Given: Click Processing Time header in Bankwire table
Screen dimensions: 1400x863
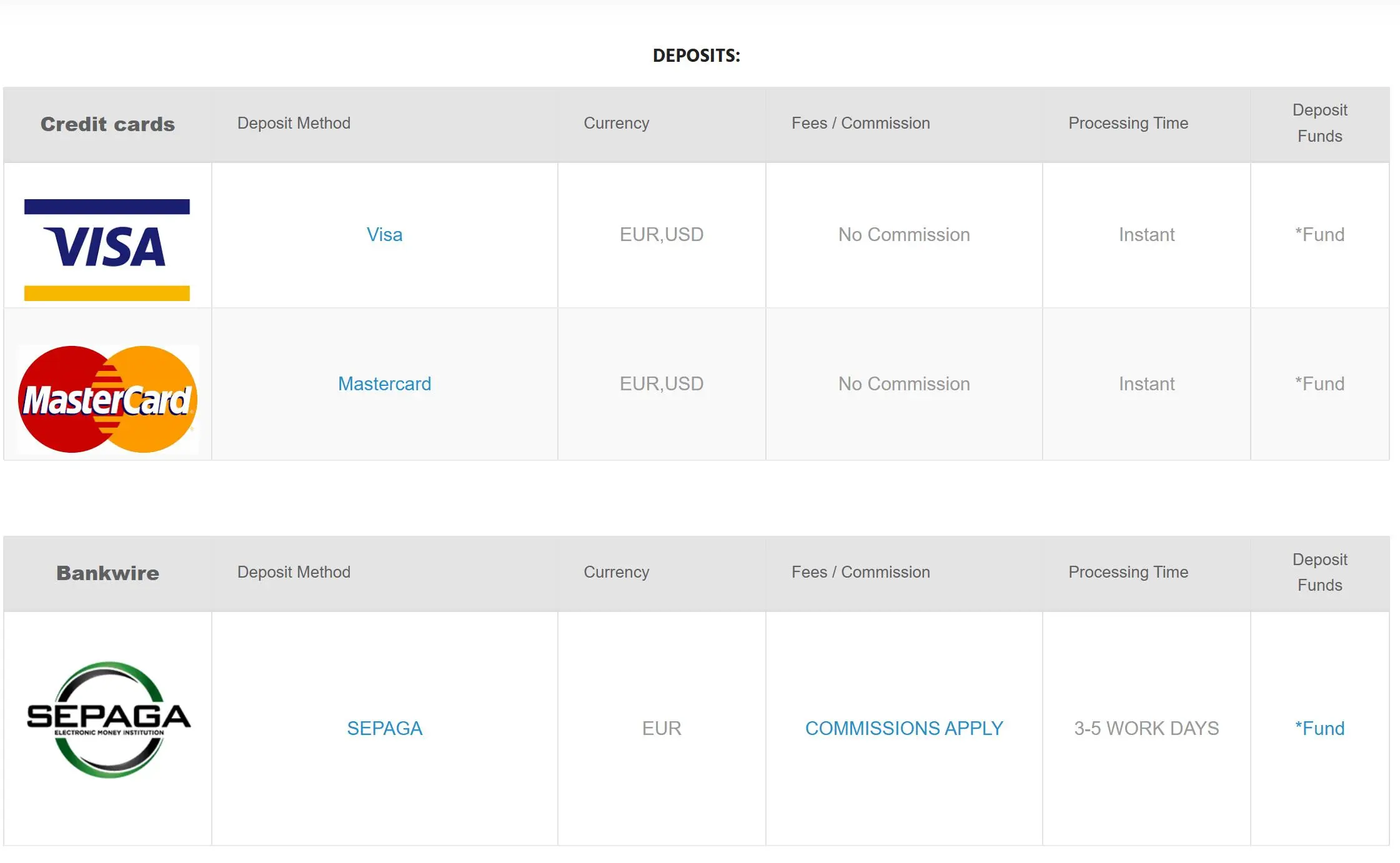Looking at the screenshot, I should [x=1128, y=572].
